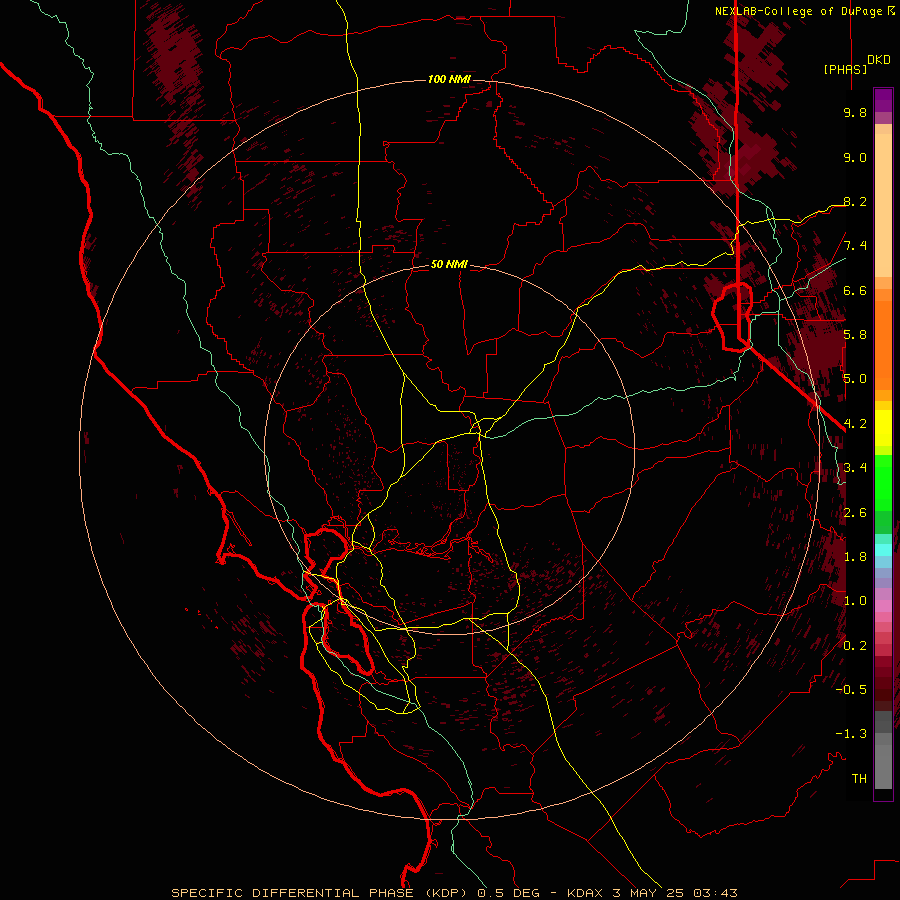
Task: Click the -1.3 scale value
Action: coord(851,734)
